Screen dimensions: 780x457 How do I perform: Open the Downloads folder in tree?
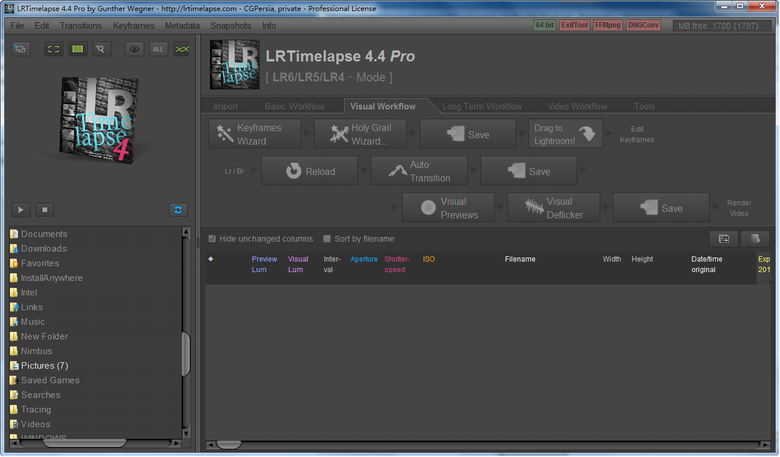coord(44,249)
